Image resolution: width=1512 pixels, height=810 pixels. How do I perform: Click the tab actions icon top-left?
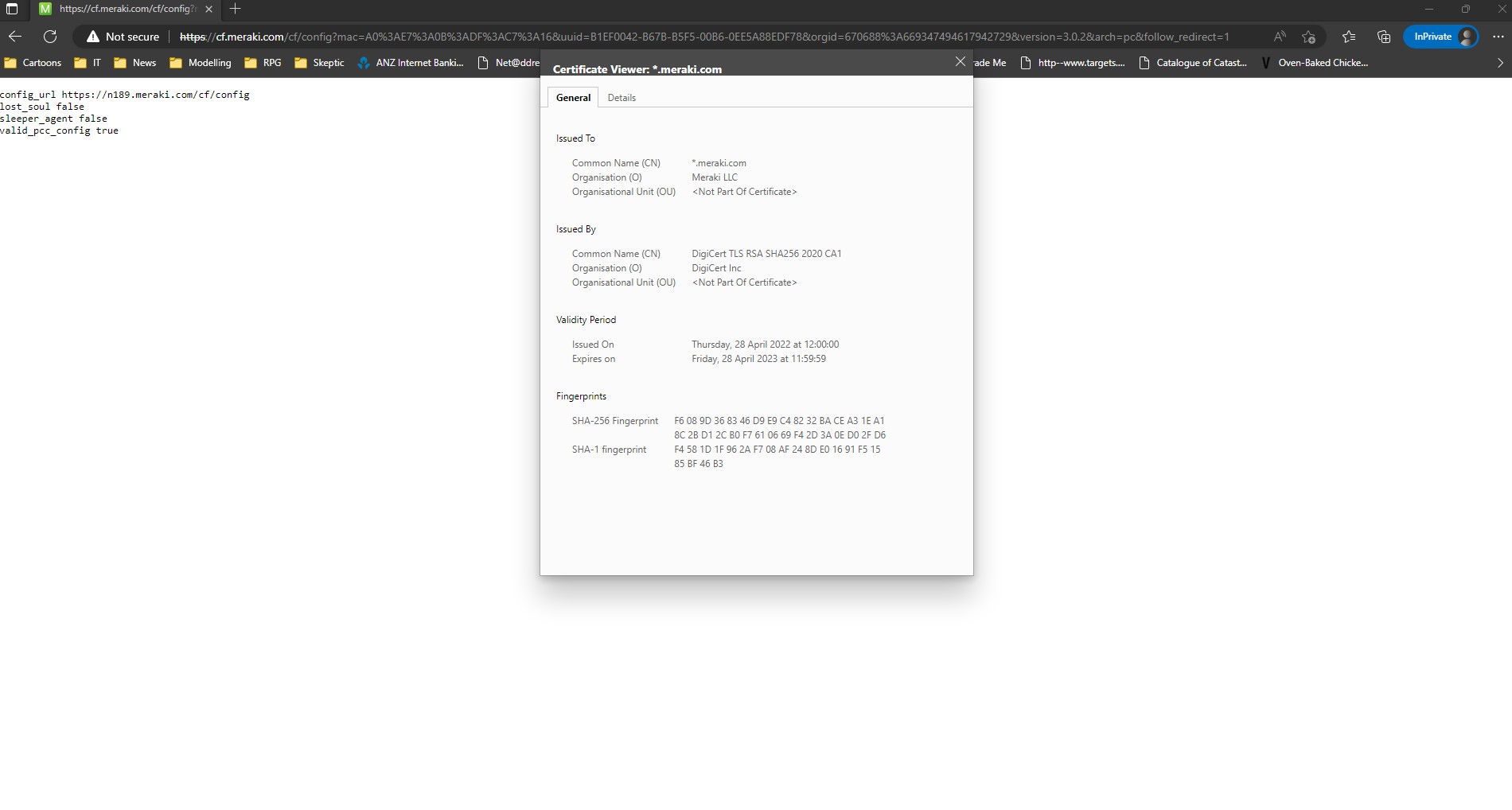click(x=12, y=9)
